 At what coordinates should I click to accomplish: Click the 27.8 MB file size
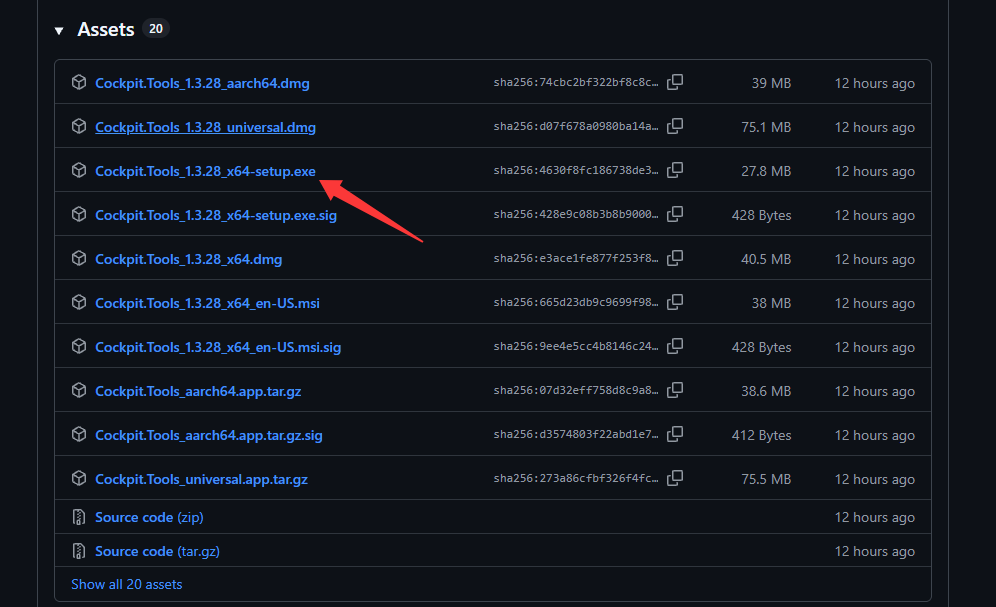tap(766, 171)
